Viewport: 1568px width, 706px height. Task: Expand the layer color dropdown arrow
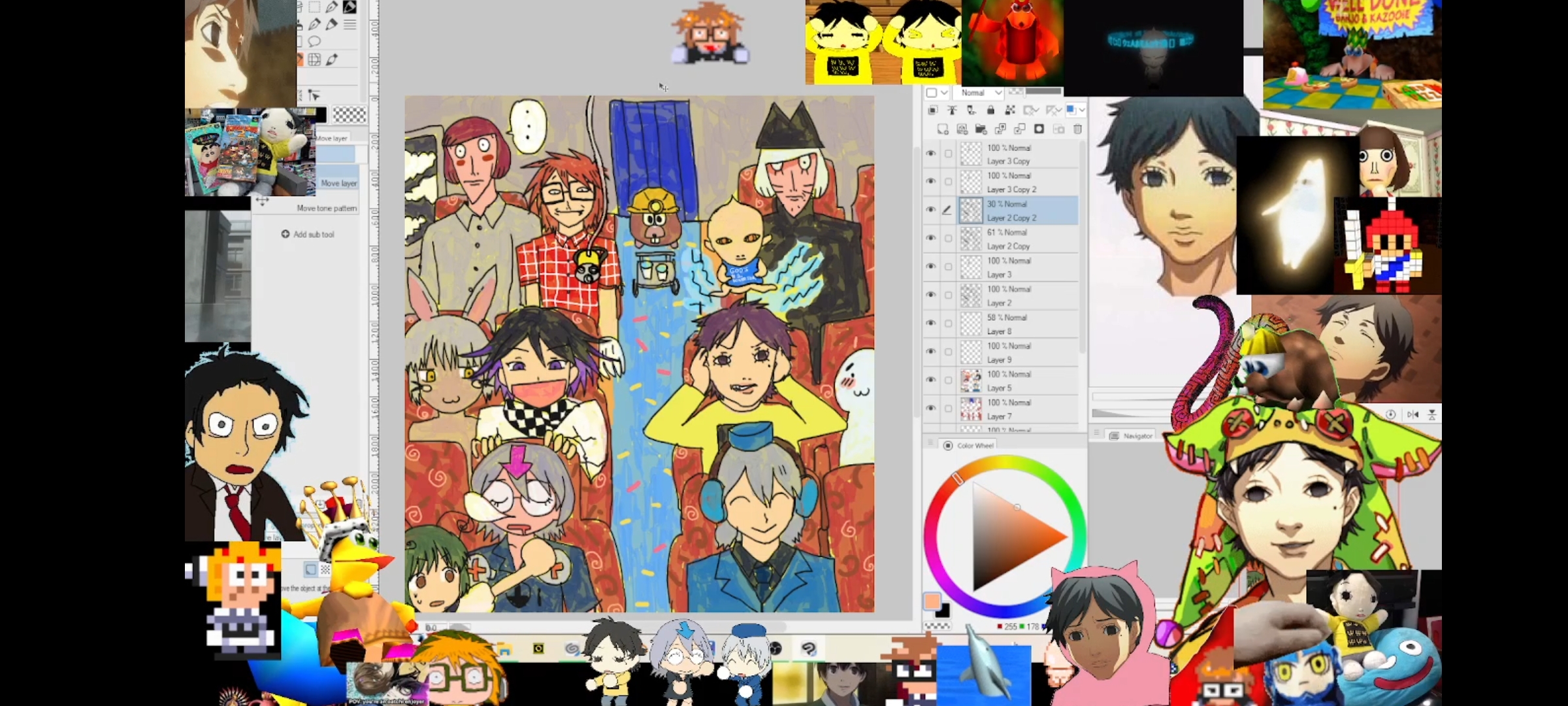click(x=1082, y=110)
